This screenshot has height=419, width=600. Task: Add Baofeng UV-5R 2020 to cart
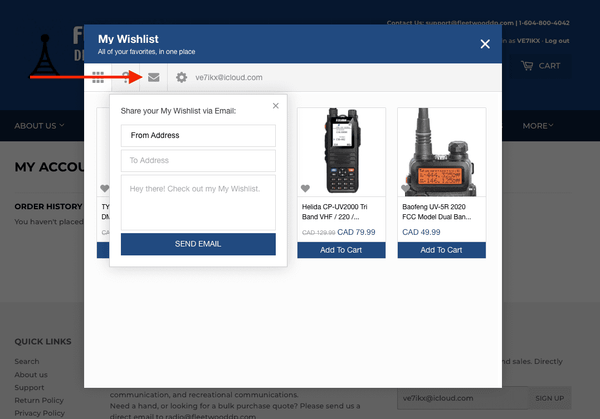pyautogui.click(x=442, y=250)
